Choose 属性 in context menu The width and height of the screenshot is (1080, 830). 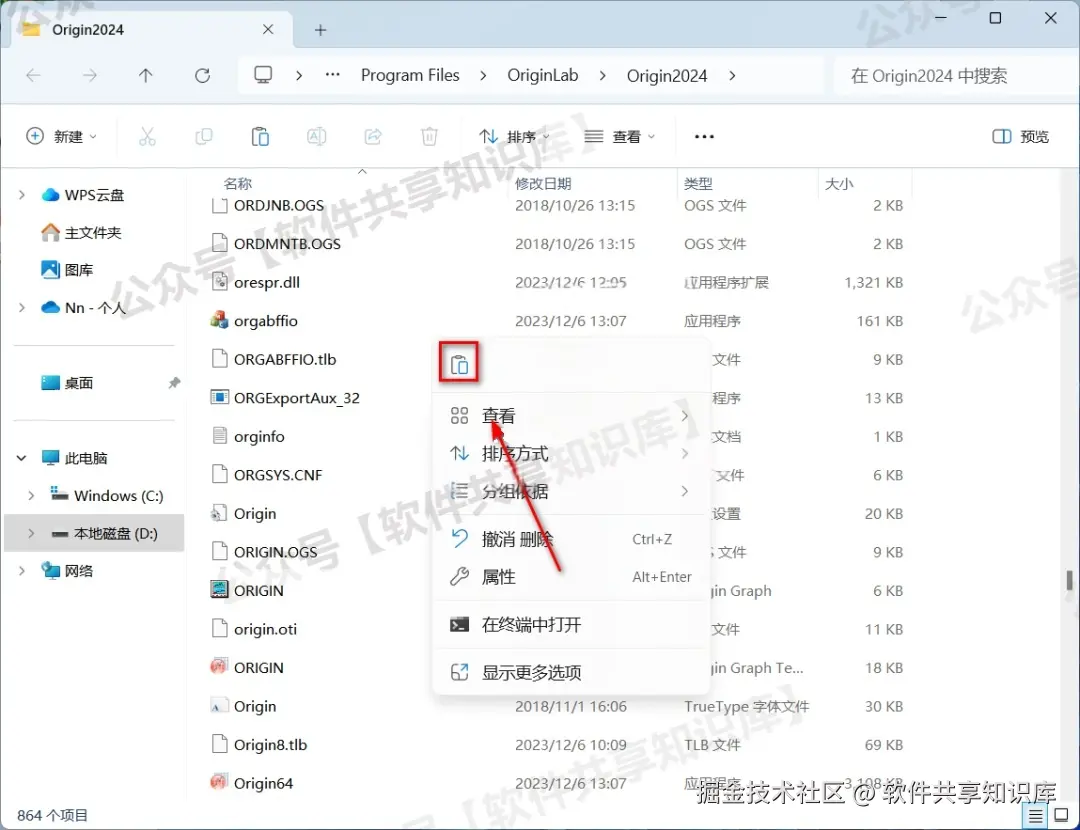570,577
